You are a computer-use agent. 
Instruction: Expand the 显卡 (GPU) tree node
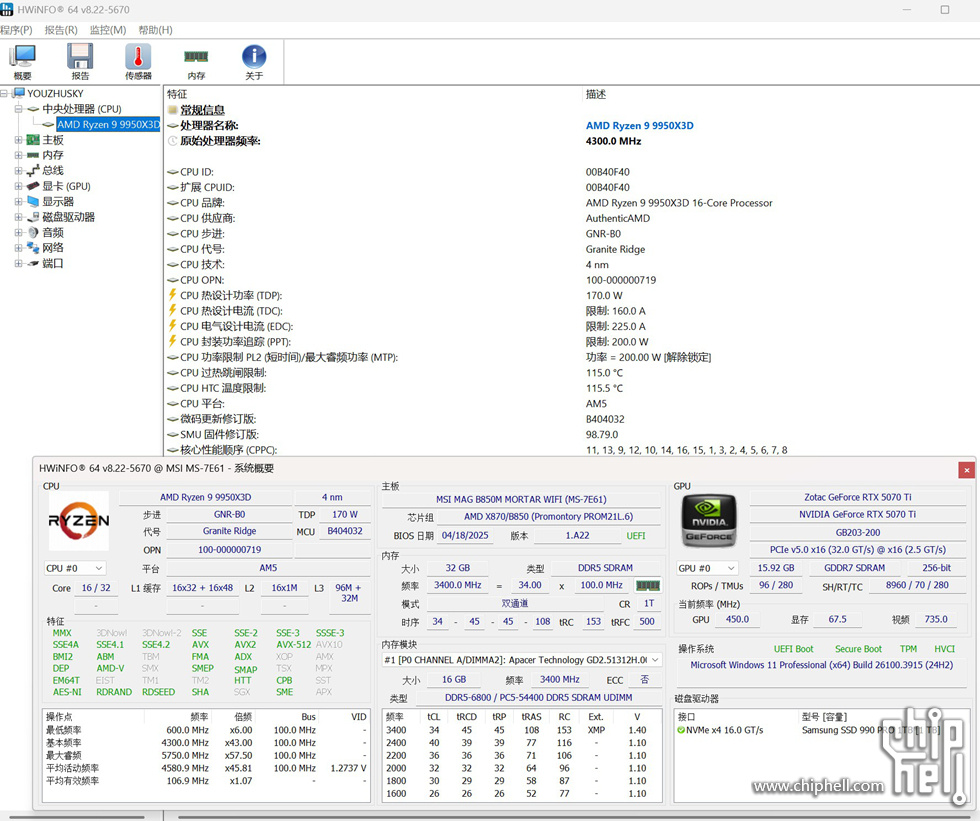[x=18, y=186]
